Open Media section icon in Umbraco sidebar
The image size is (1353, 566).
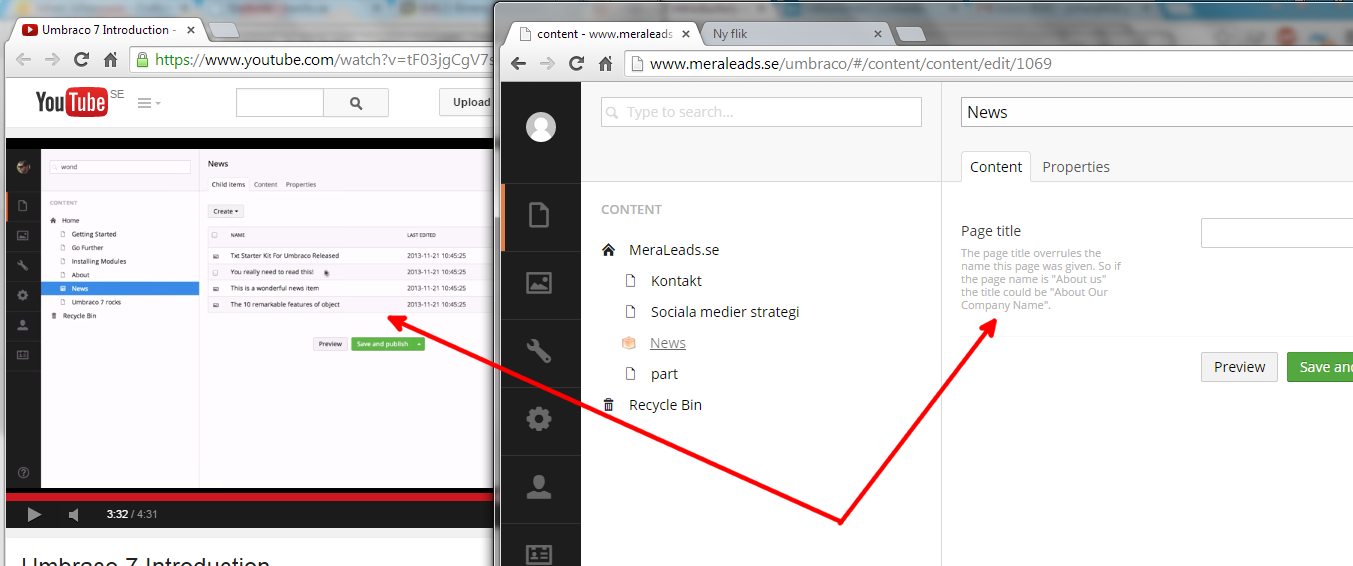click(539, 283)
